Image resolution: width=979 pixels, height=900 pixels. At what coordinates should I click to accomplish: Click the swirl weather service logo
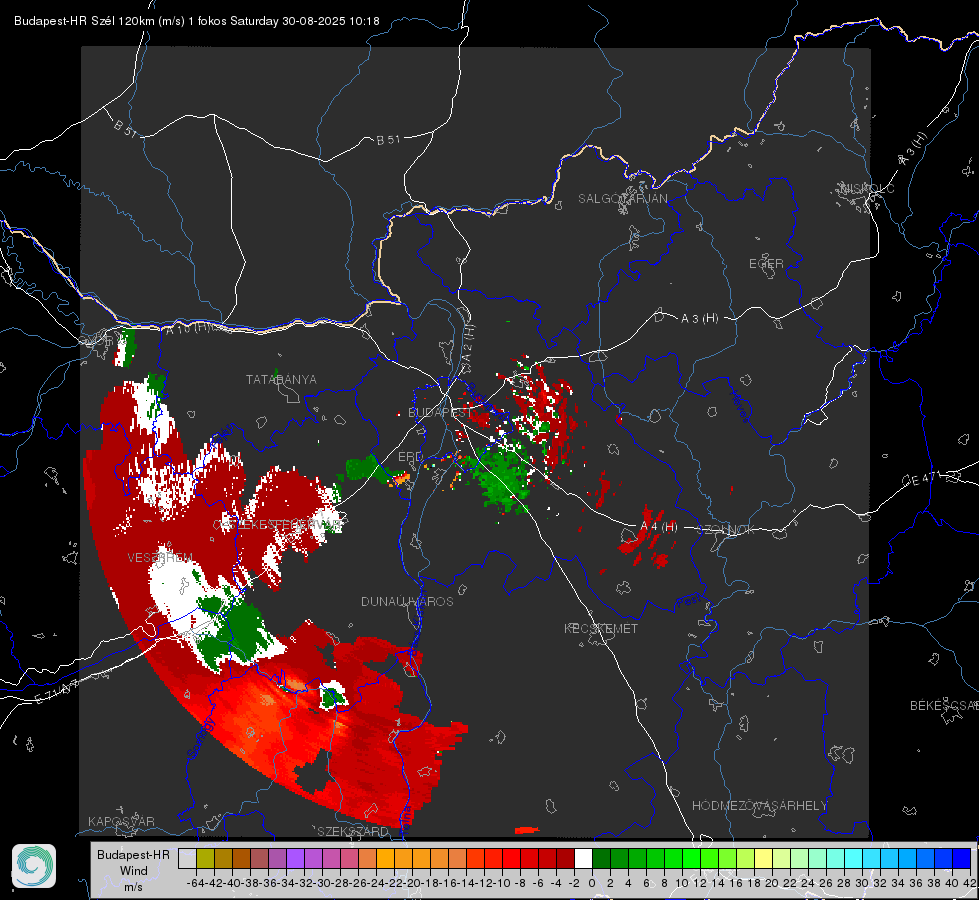click(34, 866)
